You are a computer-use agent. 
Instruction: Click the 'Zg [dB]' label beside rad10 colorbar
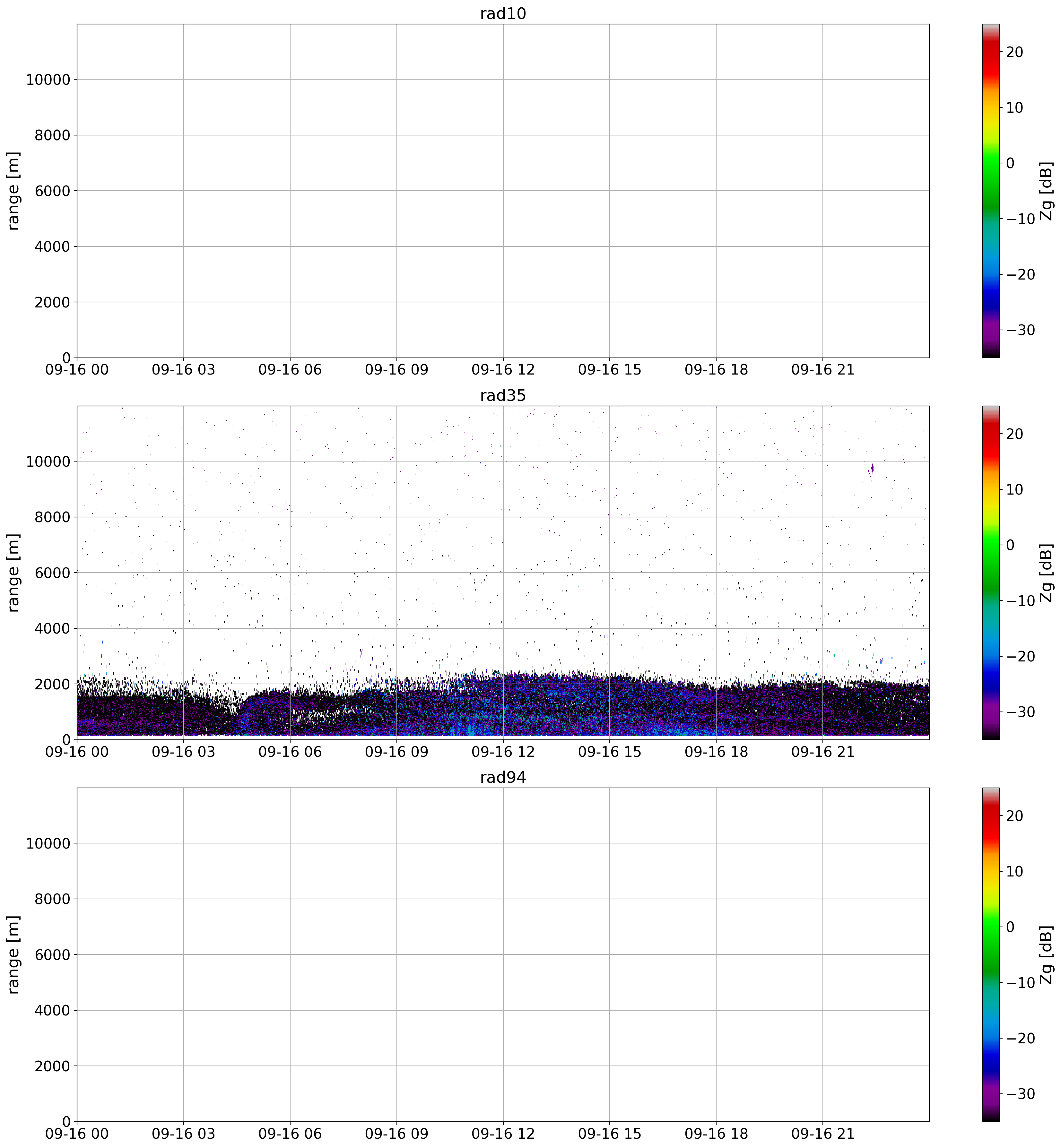click(x=1046, y=191)
